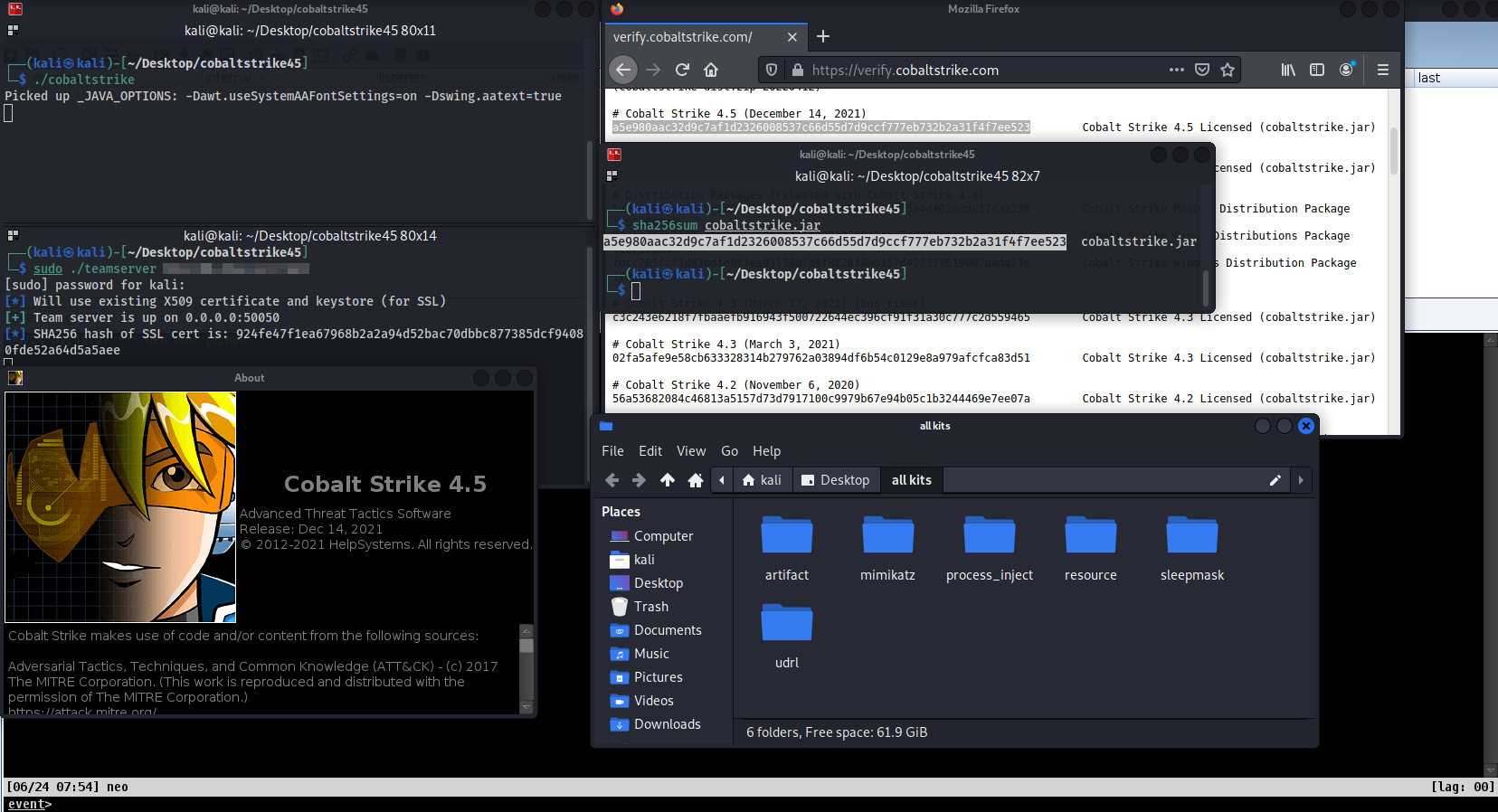Image resolution: width=1498 pixels, height=812 pixels.
Task: Reload the verify.cobaltstrike.com page
Action: [x=682, y=70]
